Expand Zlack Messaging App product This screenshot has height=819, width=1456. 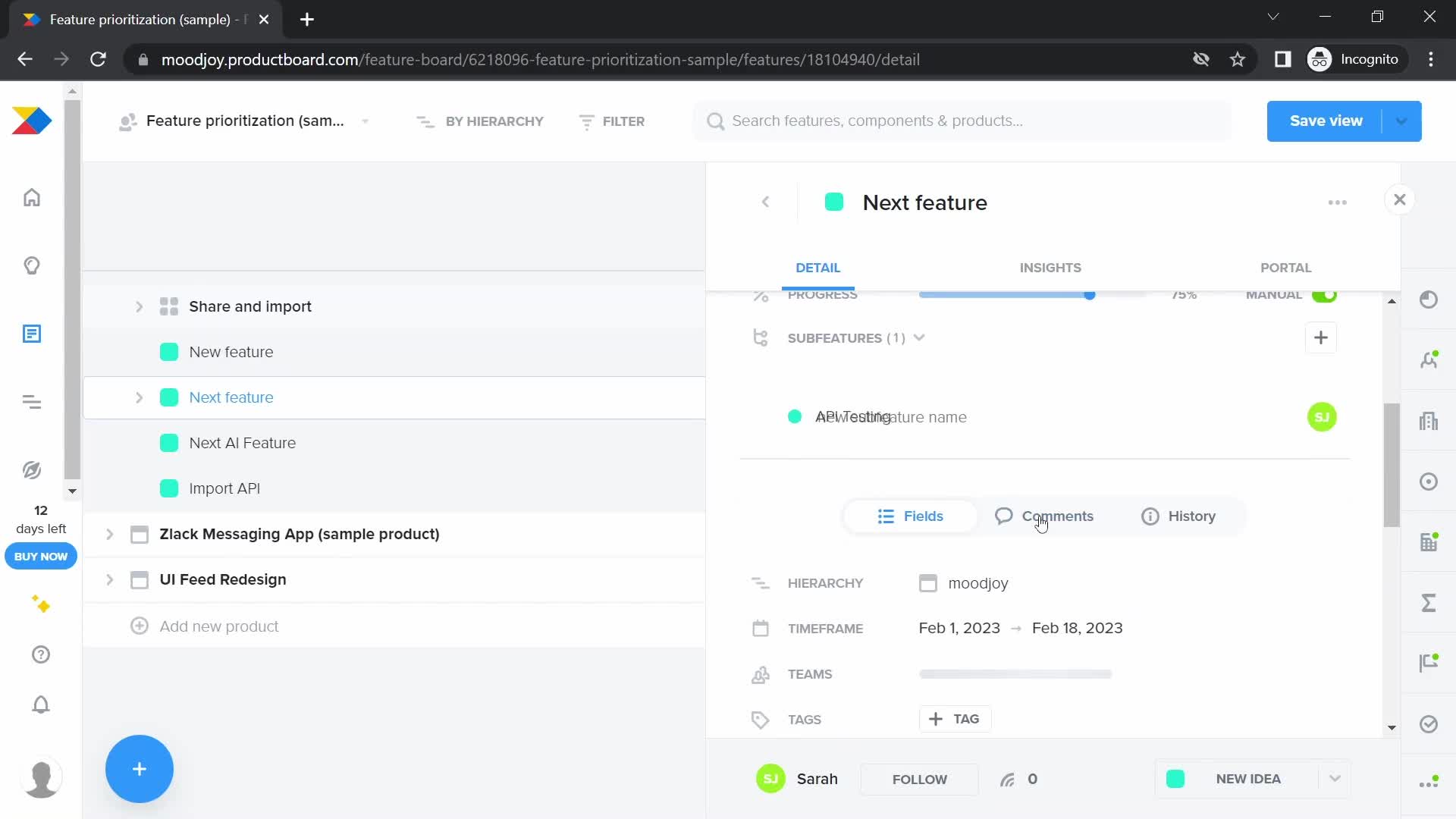(x=111, y=533)
